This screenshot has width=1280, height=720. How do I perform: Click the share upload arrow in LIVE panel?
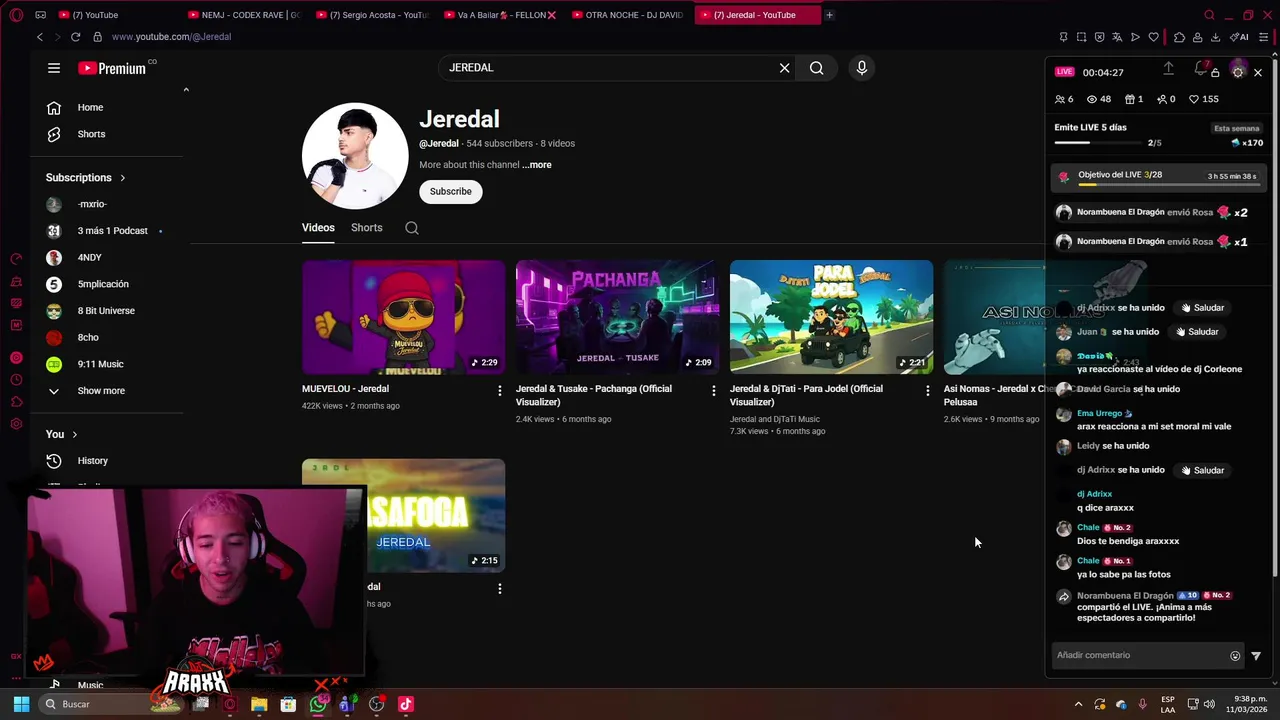(1168, 69)
